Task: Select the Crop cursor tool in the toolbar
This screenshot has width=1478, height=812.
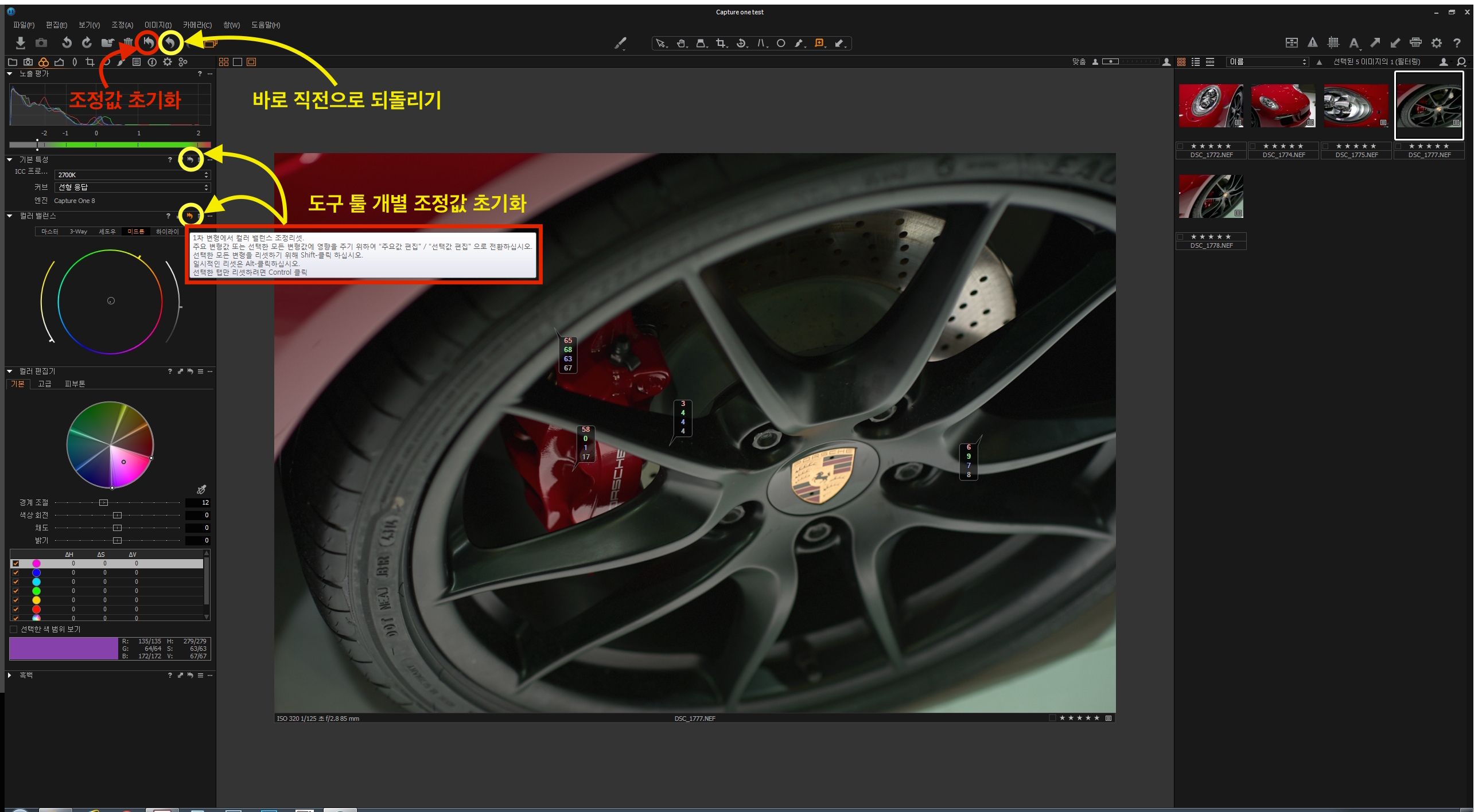Action: tap(721, 43)
